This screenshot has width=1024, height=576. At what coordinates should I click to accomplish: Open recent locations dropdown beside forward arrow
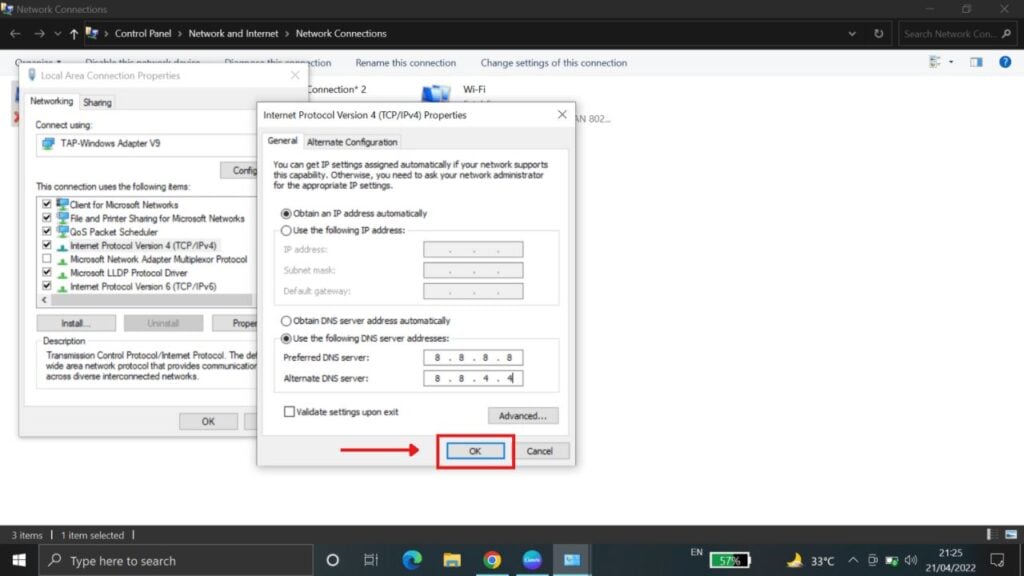pyautogui.click(x=57, y=33)
